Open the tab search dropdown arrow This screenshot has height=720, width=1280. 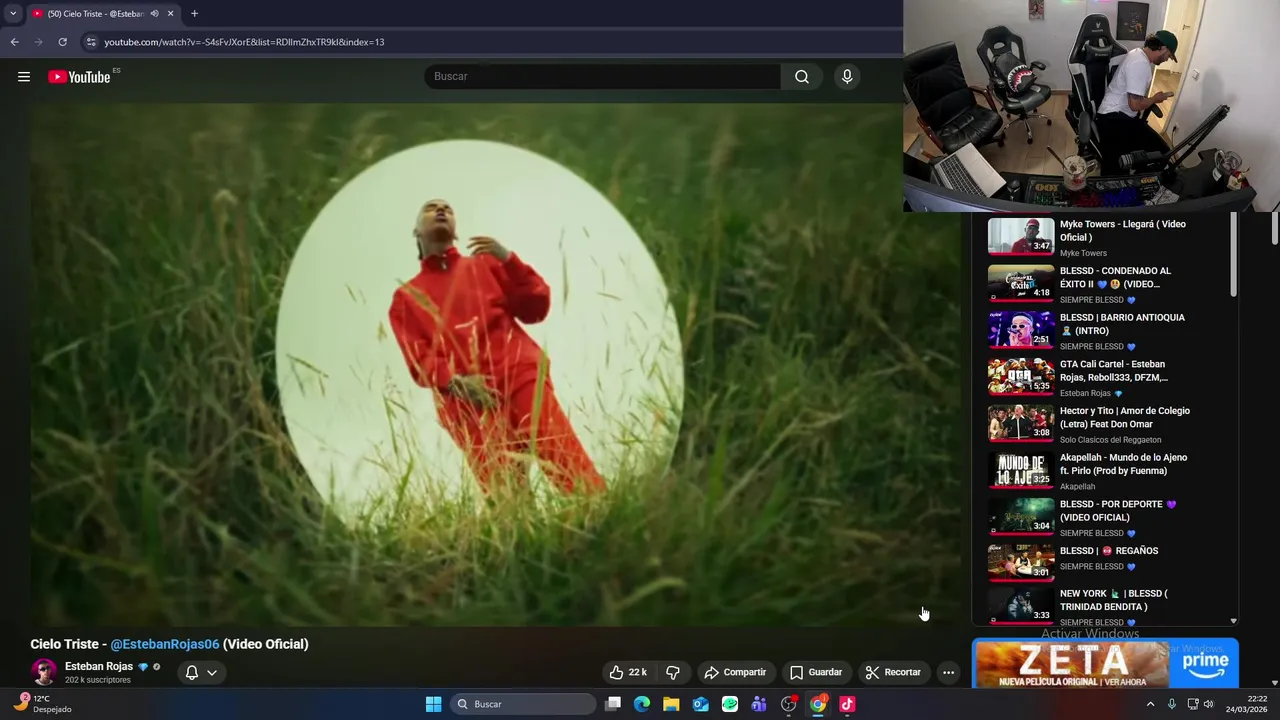coord(13,13)
